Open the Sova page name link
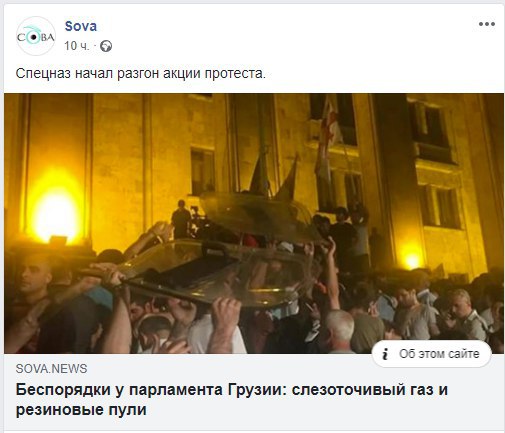 pyautogui.click(x=81, y=26)
